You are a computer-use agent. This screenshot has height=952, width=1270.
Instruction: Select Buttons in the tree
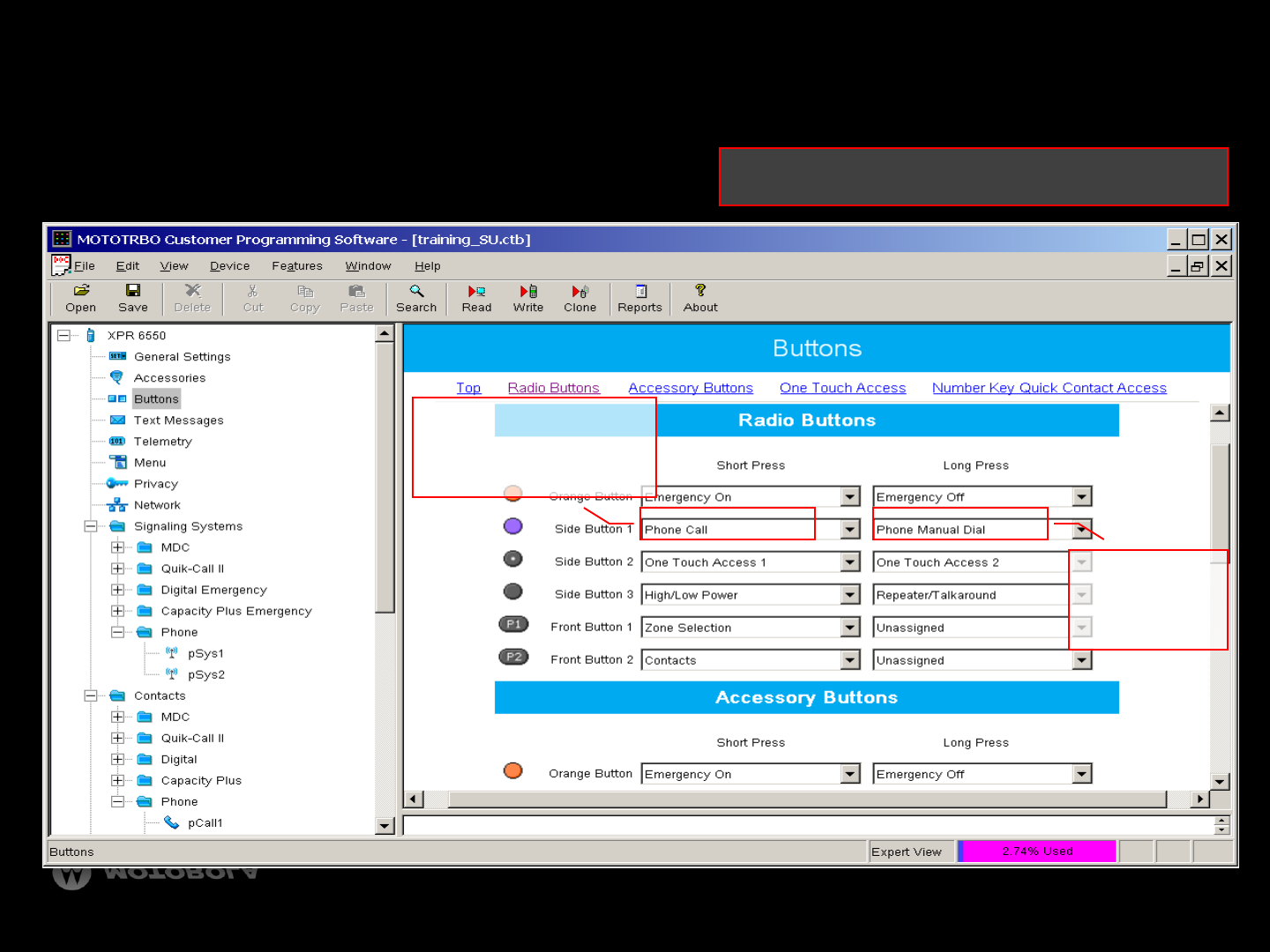(x=156, y=399)
